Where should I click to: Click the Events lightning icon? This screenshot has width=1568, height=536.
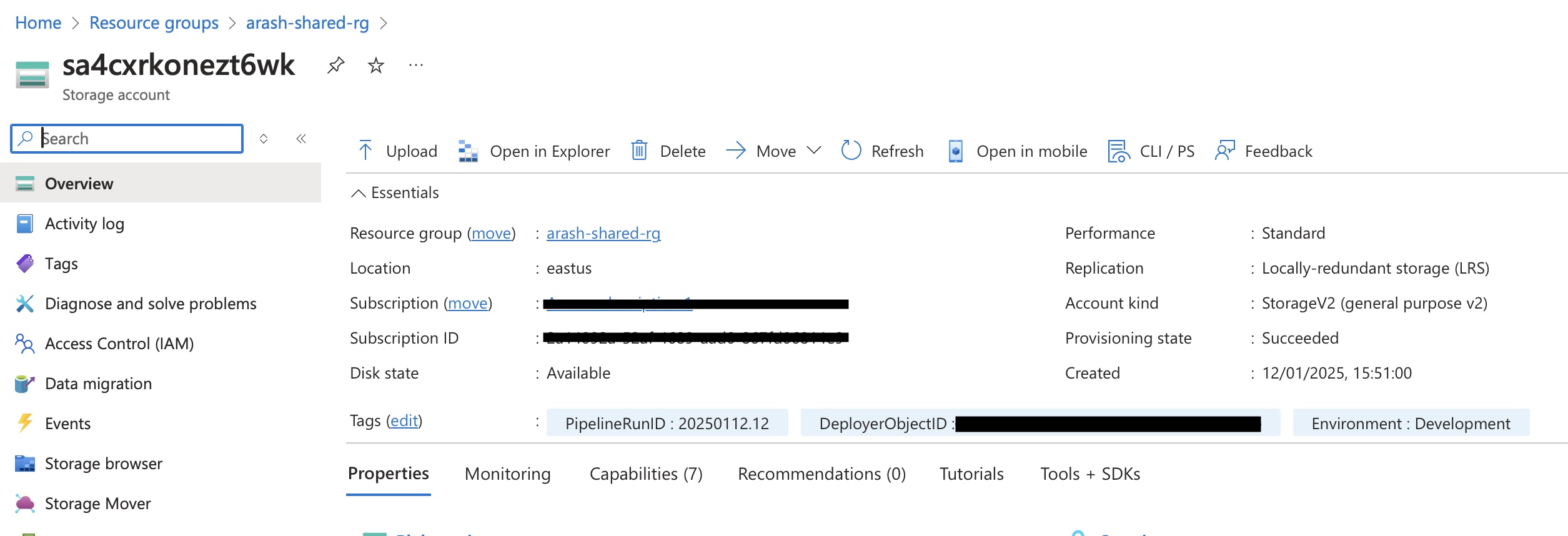coord(24,424)
